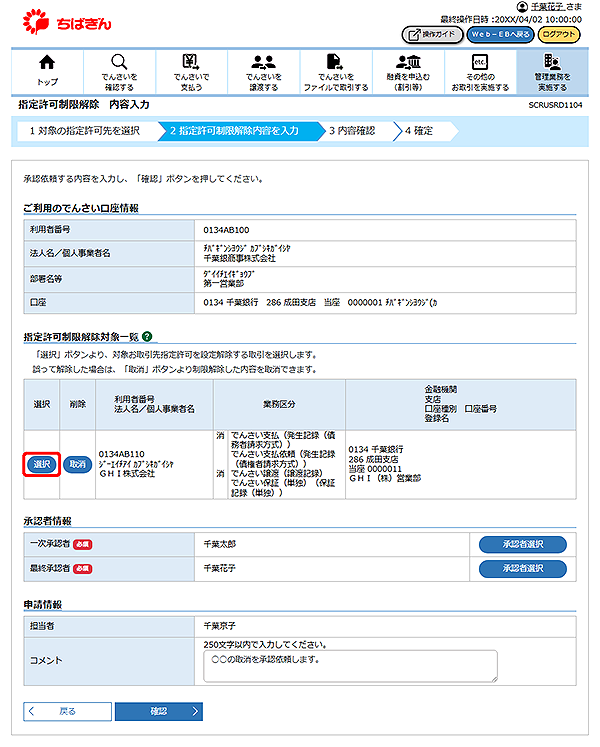
Task: Click the green help icon beside 指定許可制限解除対象一覧
Action: tap(147, 336)
